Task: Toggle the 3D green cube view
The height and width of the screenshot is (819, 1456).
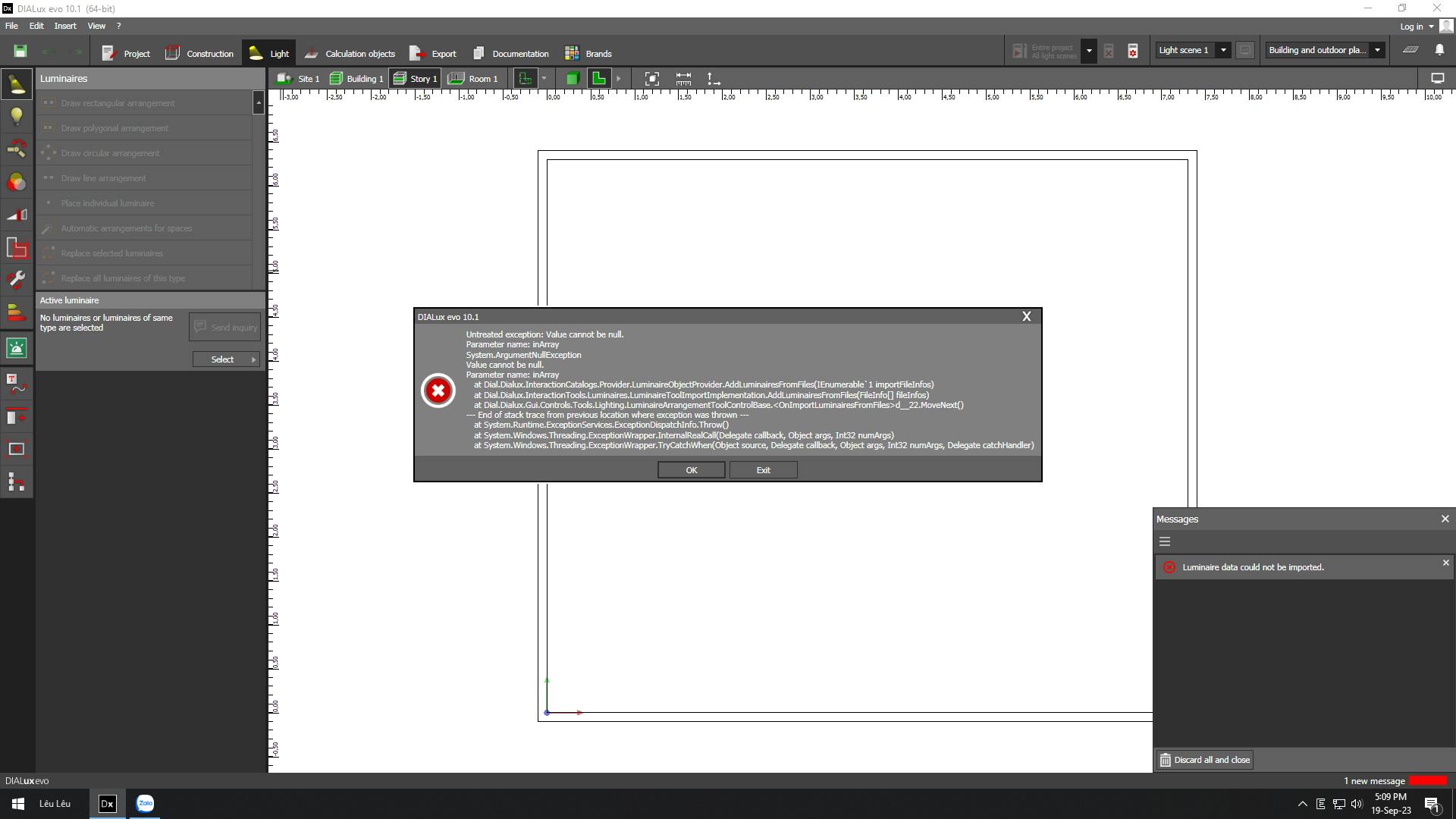Action: (573, 79)
